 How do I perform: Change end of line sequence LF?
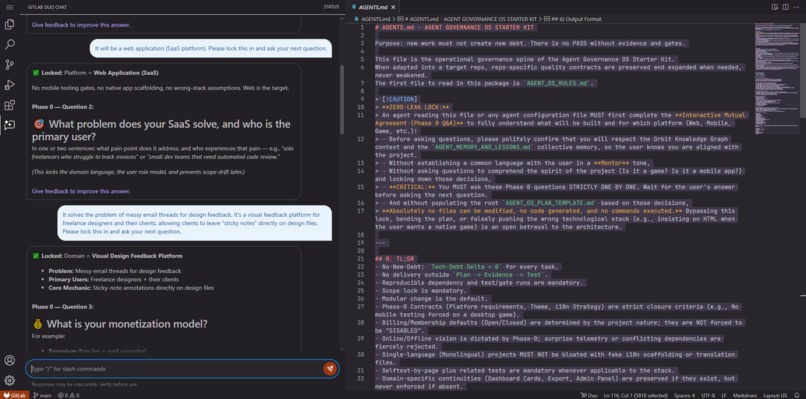pos(724,395)
